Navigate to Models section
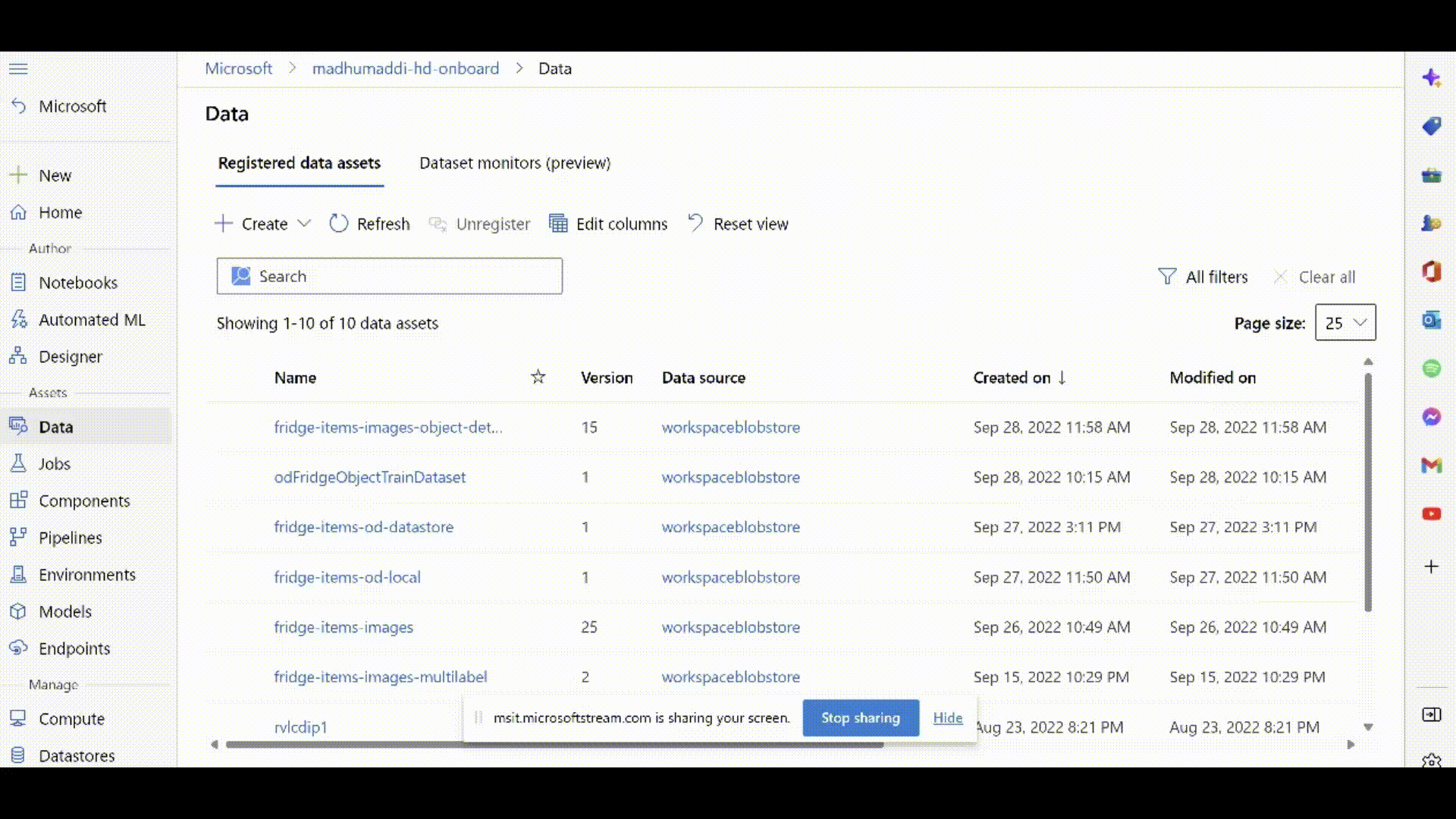1456x819 pixels. [x=64, y=611]
